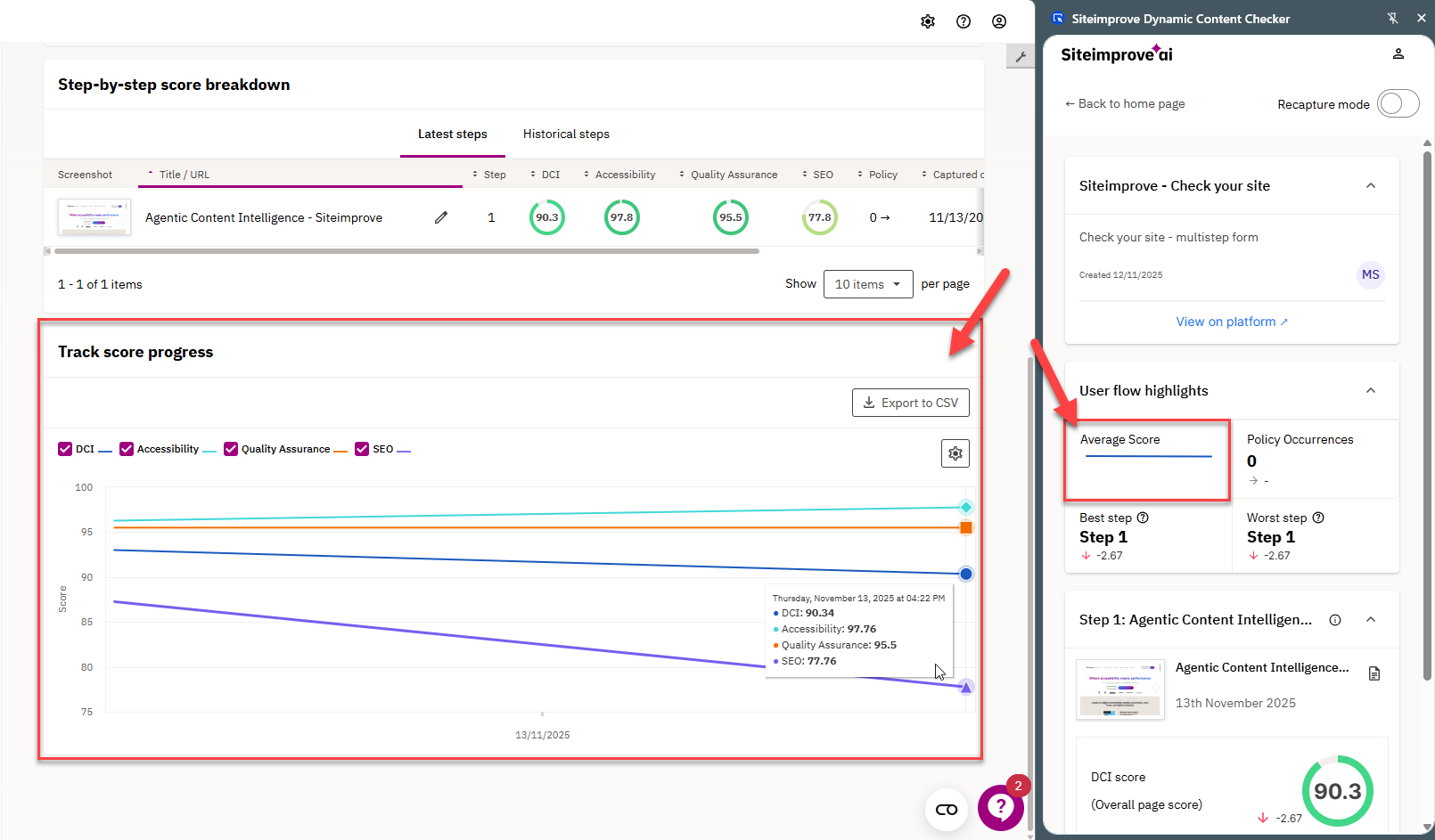Show Best step help tooltip icon
The height and width of the screenshot is (840, 1435).
(1143, 518)
